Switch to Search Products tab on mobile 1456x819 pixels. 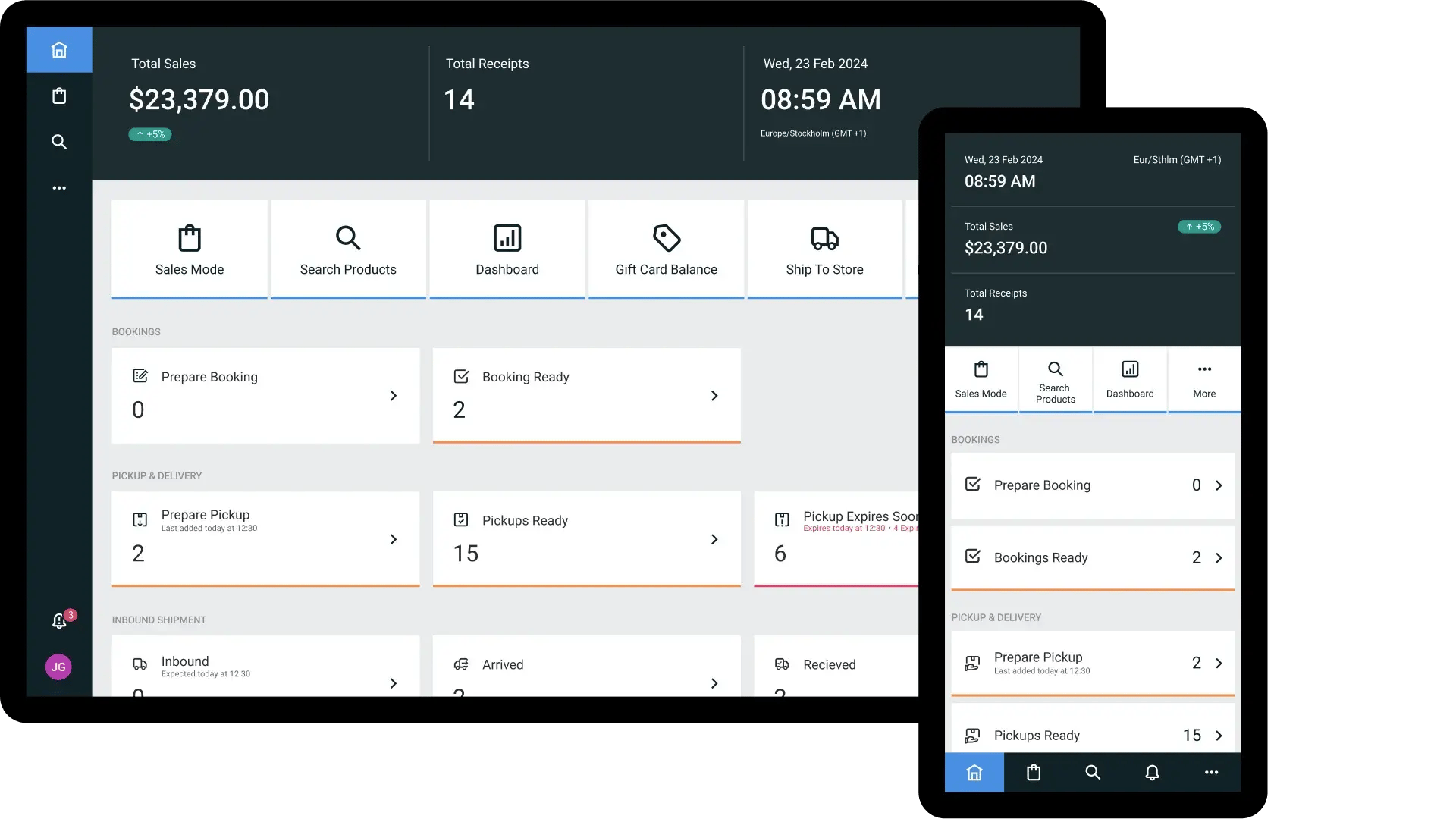pos(1055,380)
